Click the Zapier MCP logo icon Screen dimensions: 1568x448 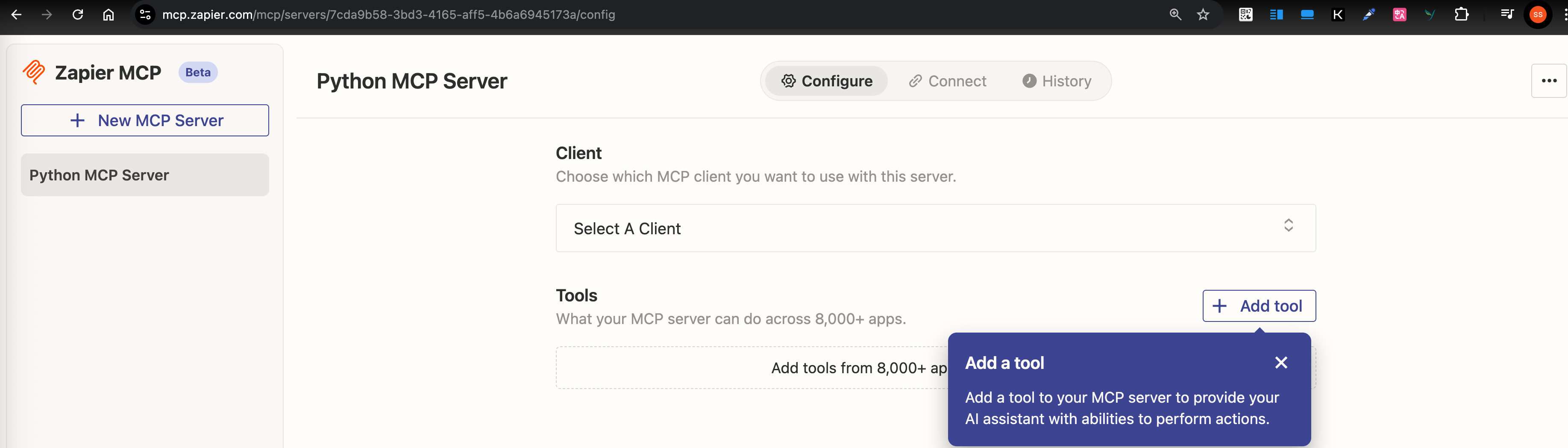click(x=33, y=72)
